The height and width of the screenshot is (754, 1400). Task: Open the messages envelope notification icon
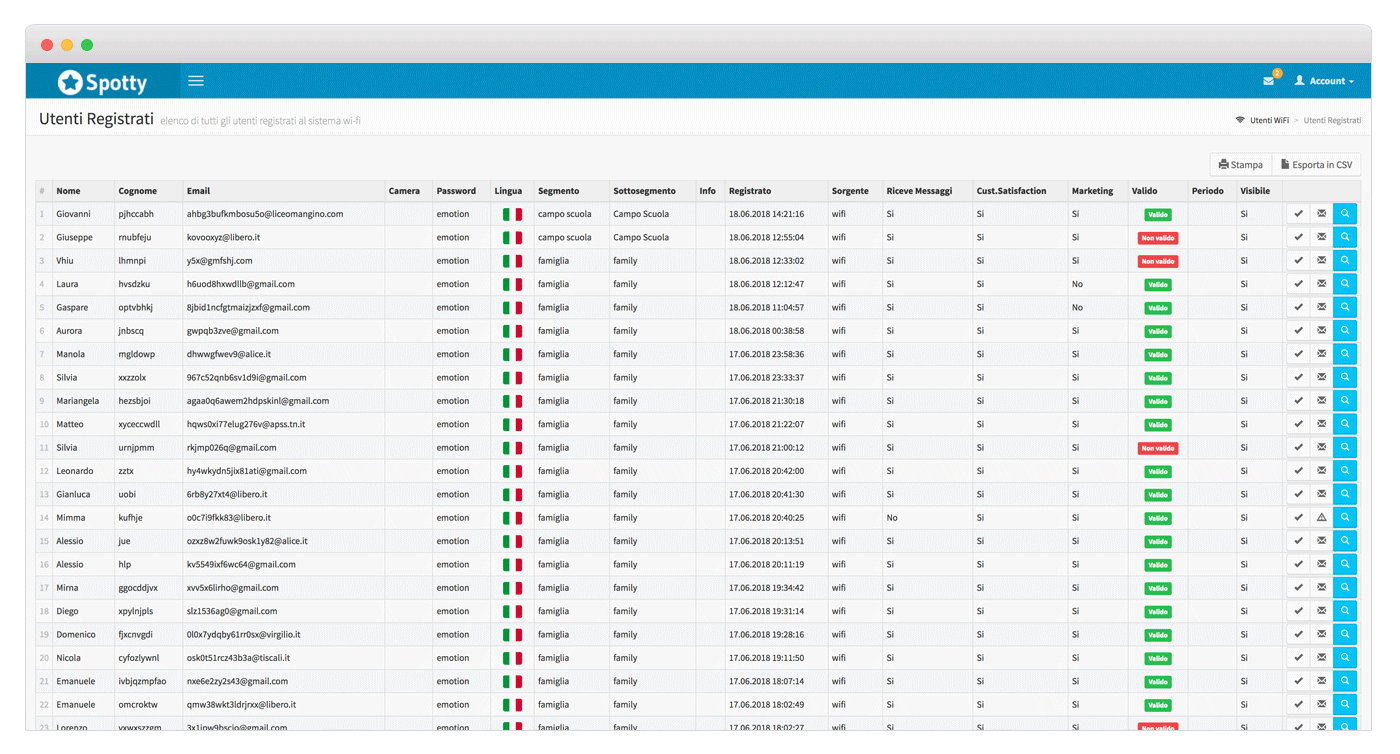click(1268, 81)
